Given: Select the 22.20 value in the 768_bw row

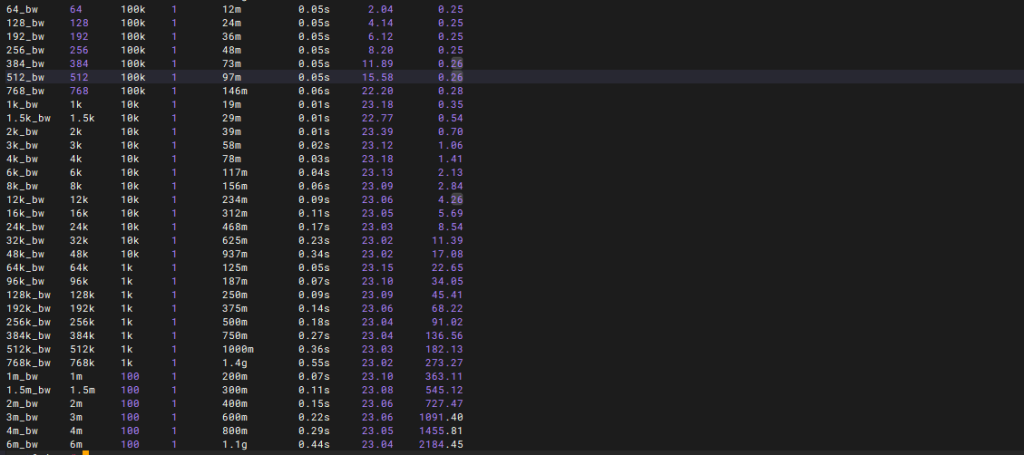Looking at the screenshot, I should click(377, 91).
